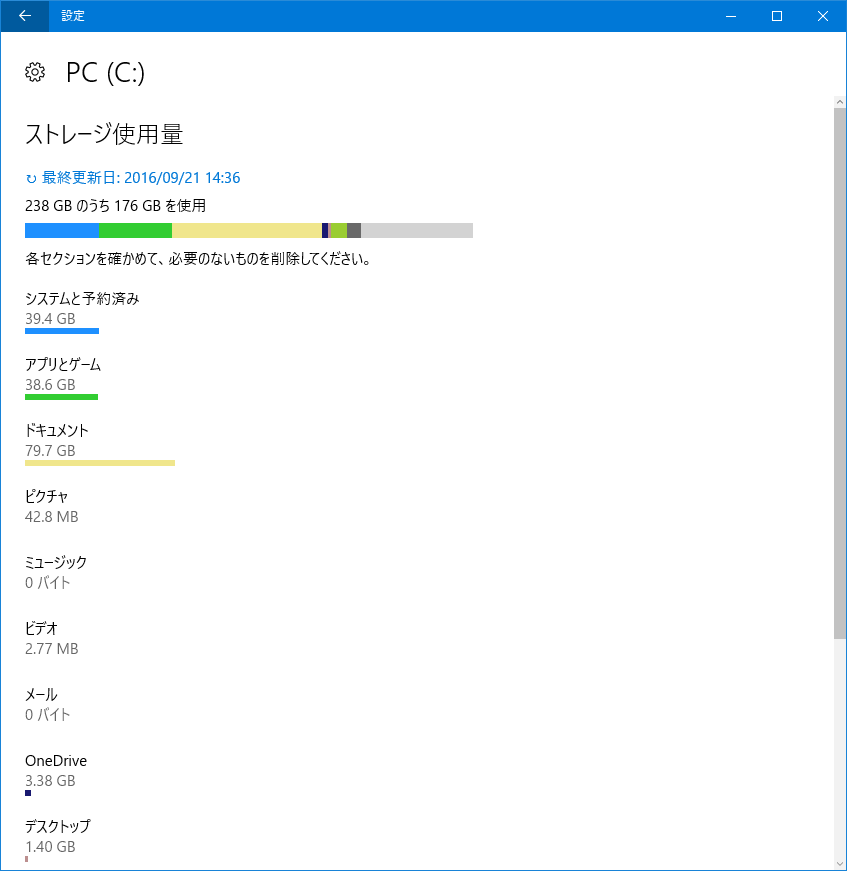Click the refresh icon beside last updated date

tap(31, 179)
